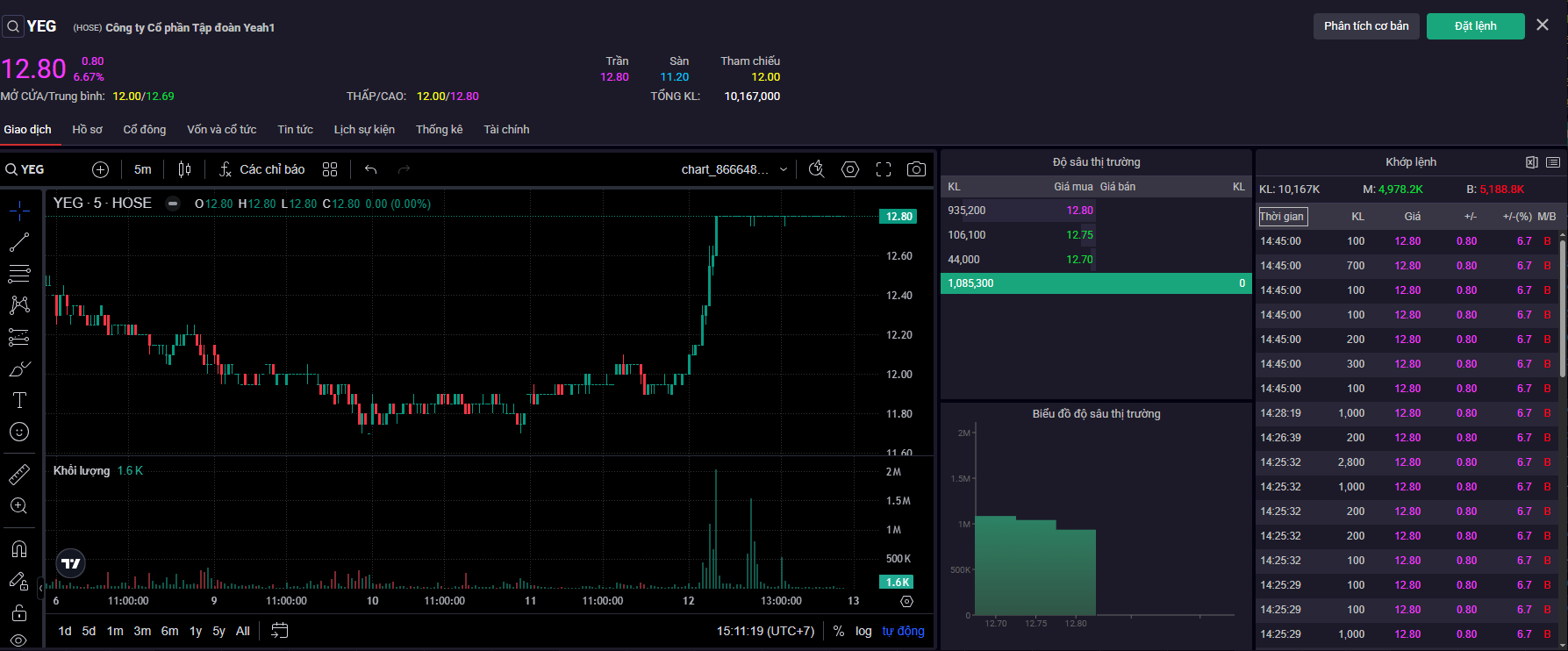This screenshot has width=1568, height=651.
Task: Select the pattern drawing tool
Action: coord(19,305)
